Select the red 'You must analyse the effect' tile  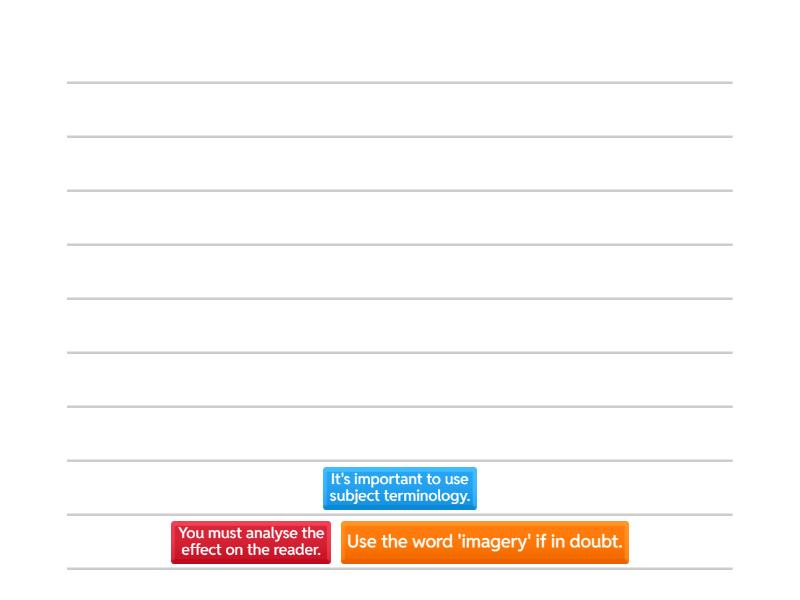click(250, 542)
